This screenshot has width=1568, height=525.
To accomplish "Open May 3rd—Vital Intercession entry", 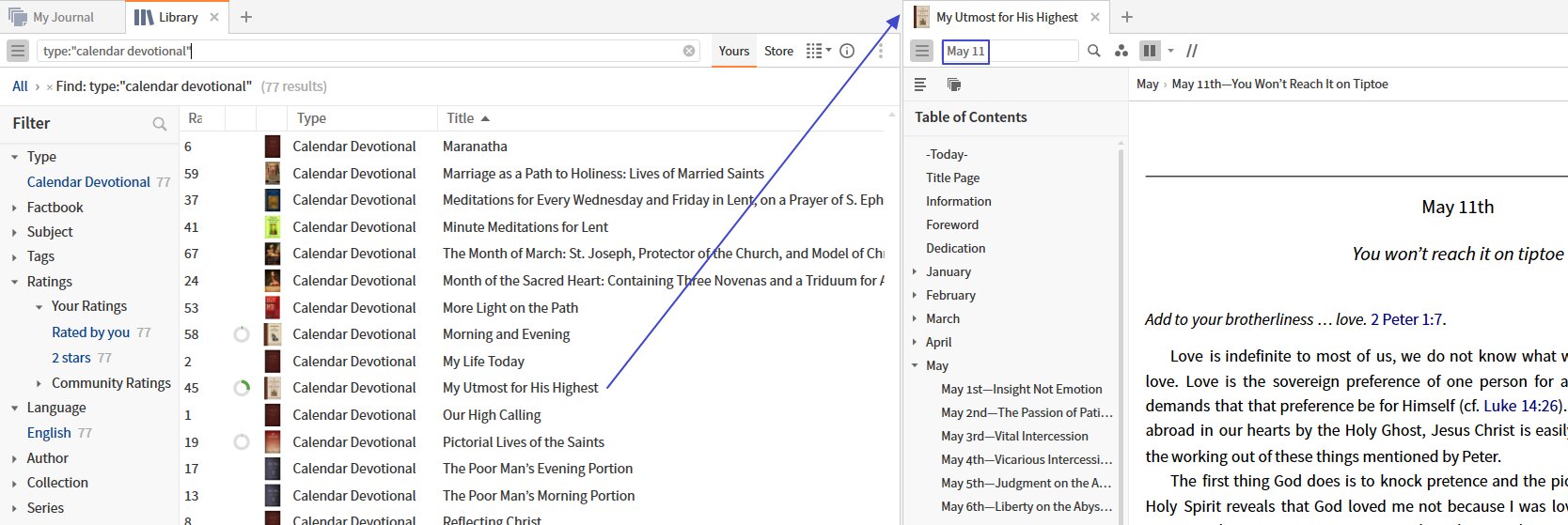I will [x=1014, y=436].
